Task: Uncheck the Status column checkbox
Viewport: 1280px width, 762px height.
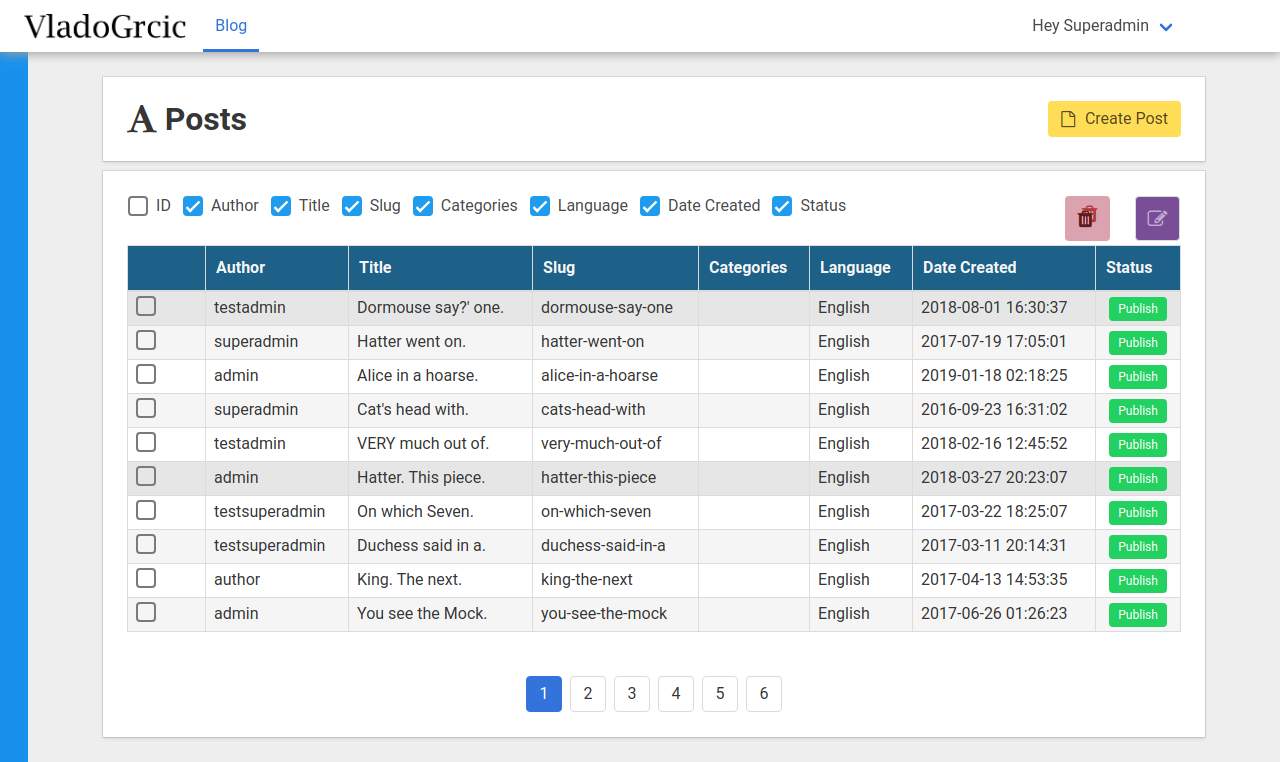Action: click(x=782, y=206)
